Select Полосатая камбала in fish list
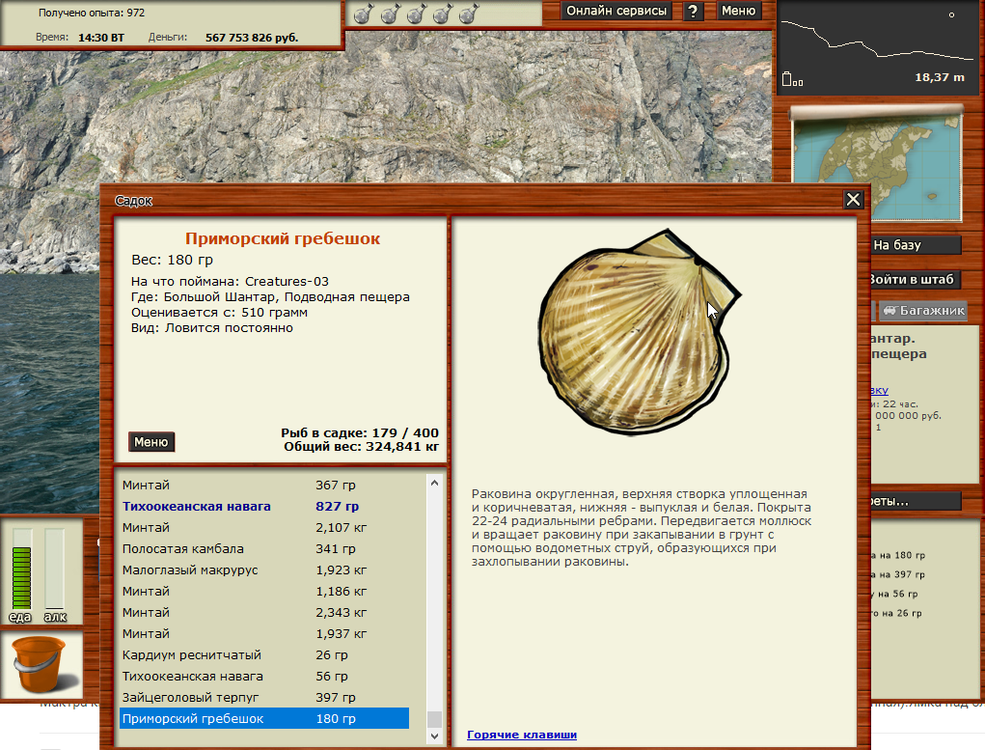 (183, 549)
